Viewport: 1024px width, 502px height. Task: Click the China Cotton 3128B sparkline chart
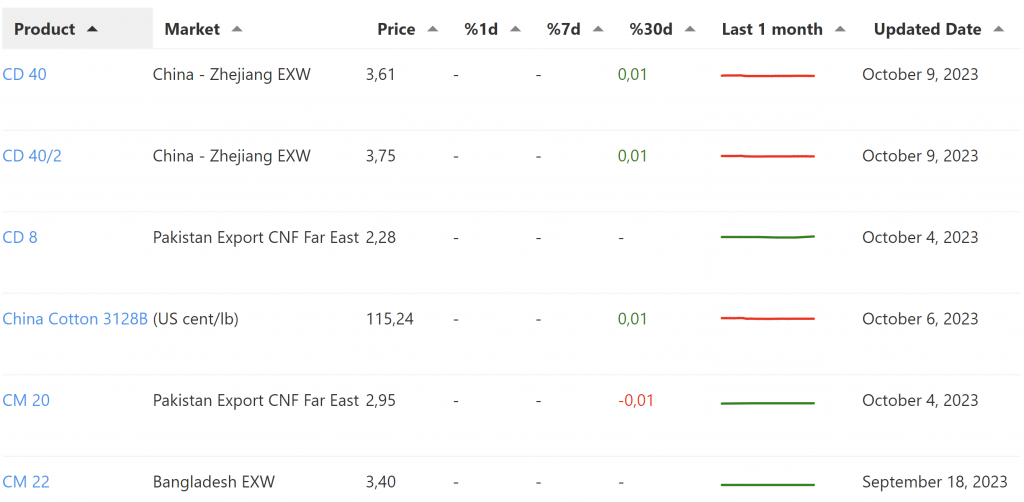click(x=768, y=318)
